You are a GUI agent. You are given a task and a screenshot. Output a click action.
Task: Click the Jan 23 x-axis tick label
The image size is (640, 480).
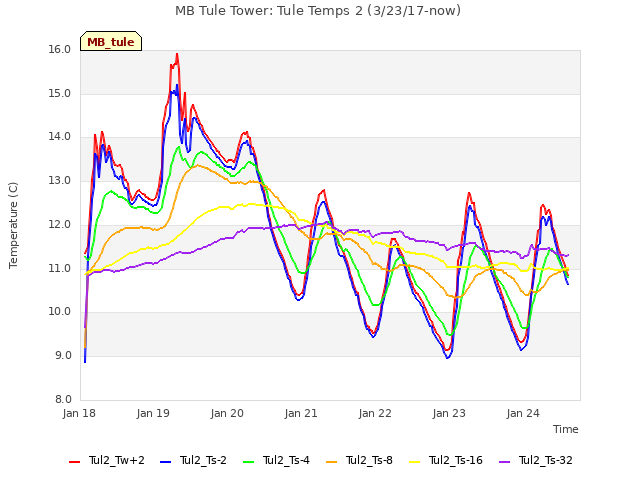[449, 413]
